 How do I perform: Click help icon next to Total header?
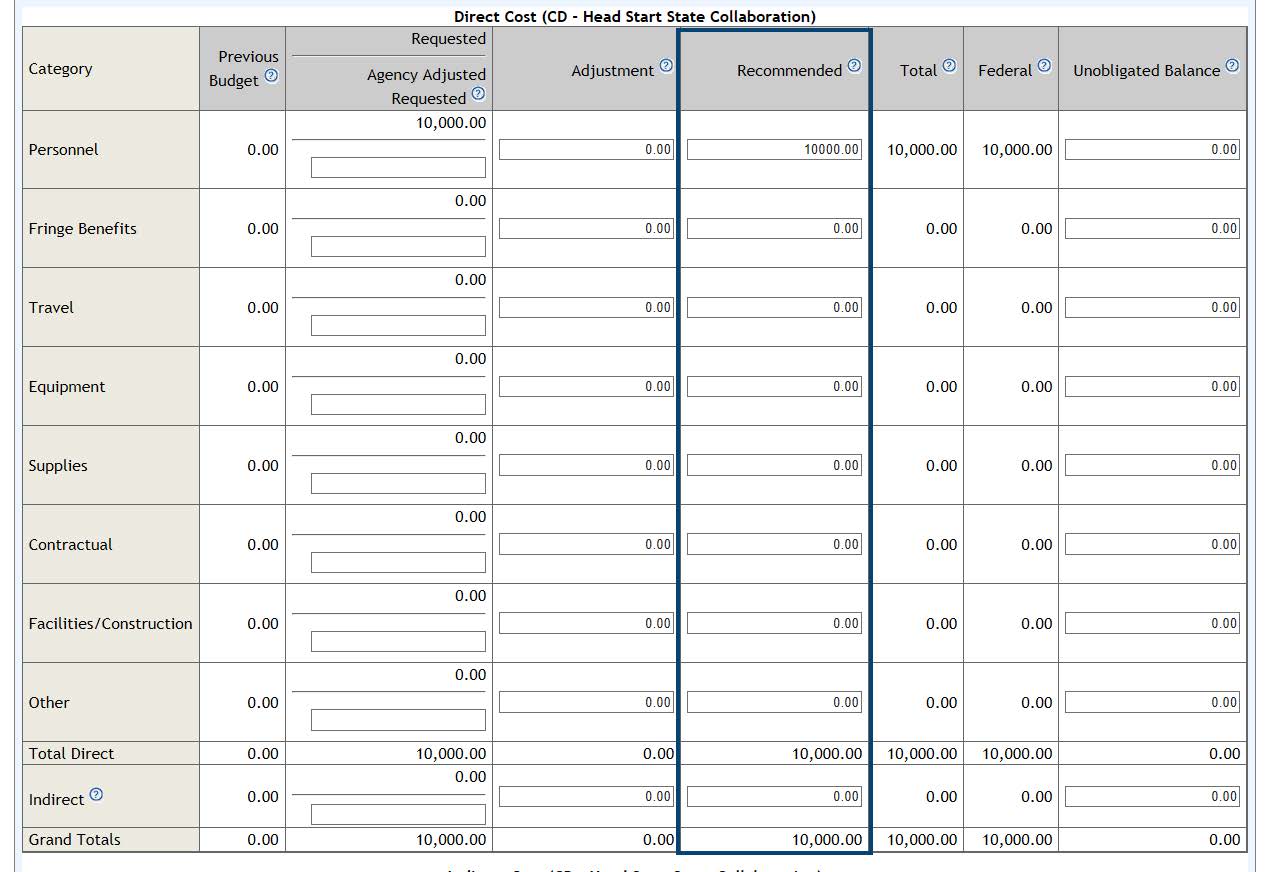(949, 66)
